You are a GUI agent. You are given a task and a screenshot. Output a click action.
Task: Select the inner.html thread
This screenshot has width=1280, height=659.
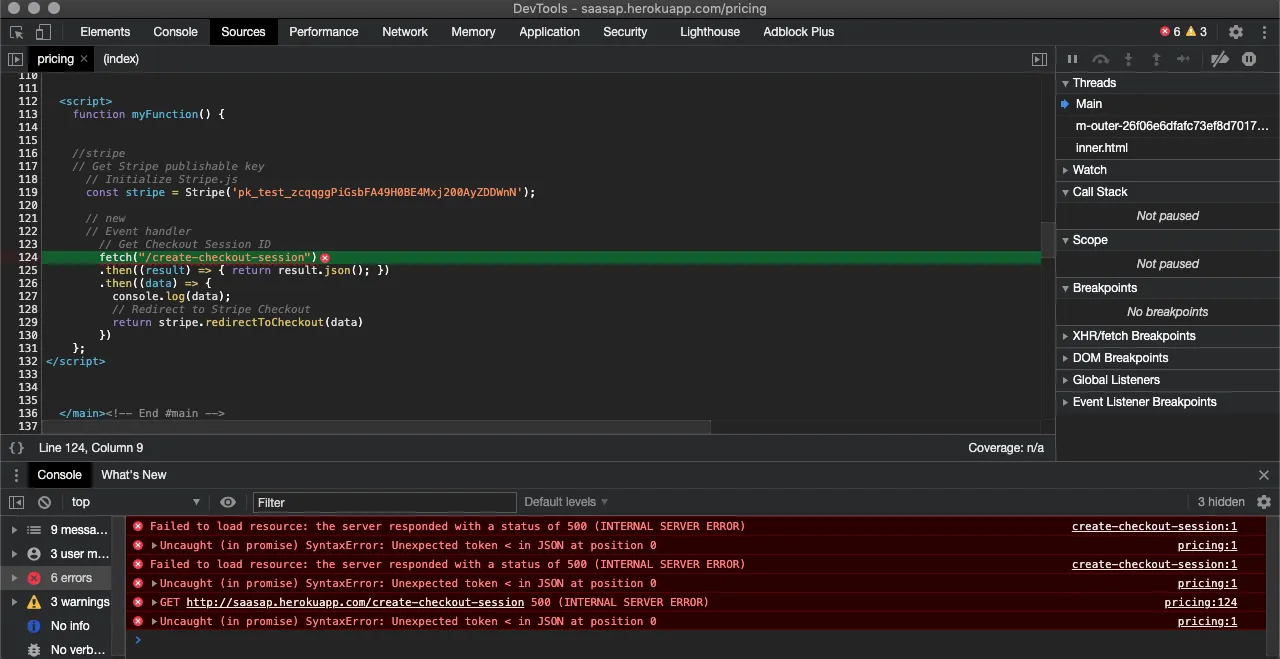pyautogui.click(x=1168, y=148)
